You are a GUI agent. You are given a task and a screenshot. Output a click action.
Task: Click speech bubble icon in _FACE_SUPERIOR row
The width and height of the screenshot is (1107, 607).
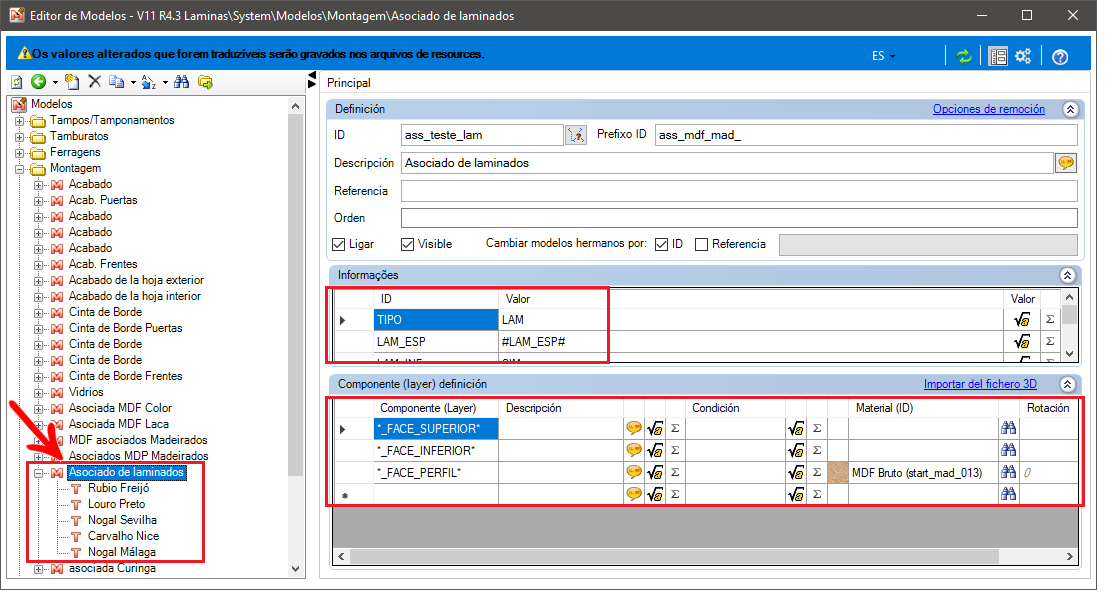coord(634,428)
